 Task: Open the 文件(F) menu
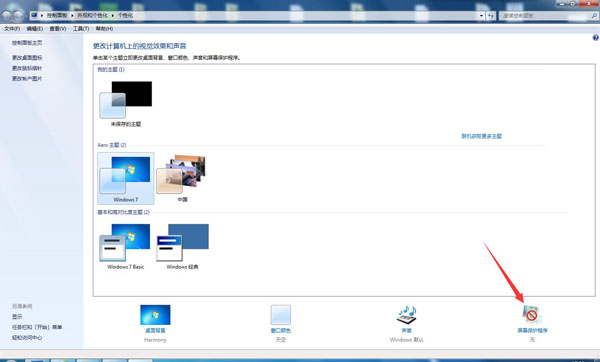point(12,29)
